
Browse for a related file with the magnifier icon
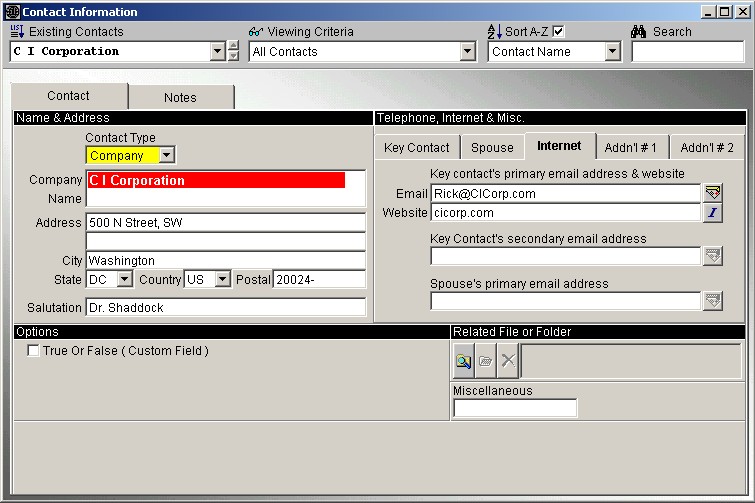(x=464, y=361)
